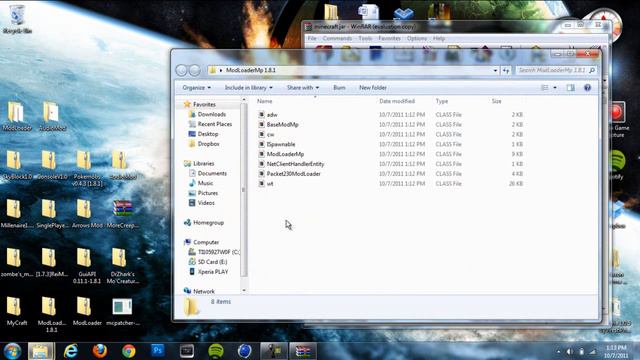The height and width of the screenshot is (360, 640).
Task: Open Spotify from the taskbar
Action: (x=216, y=351)
